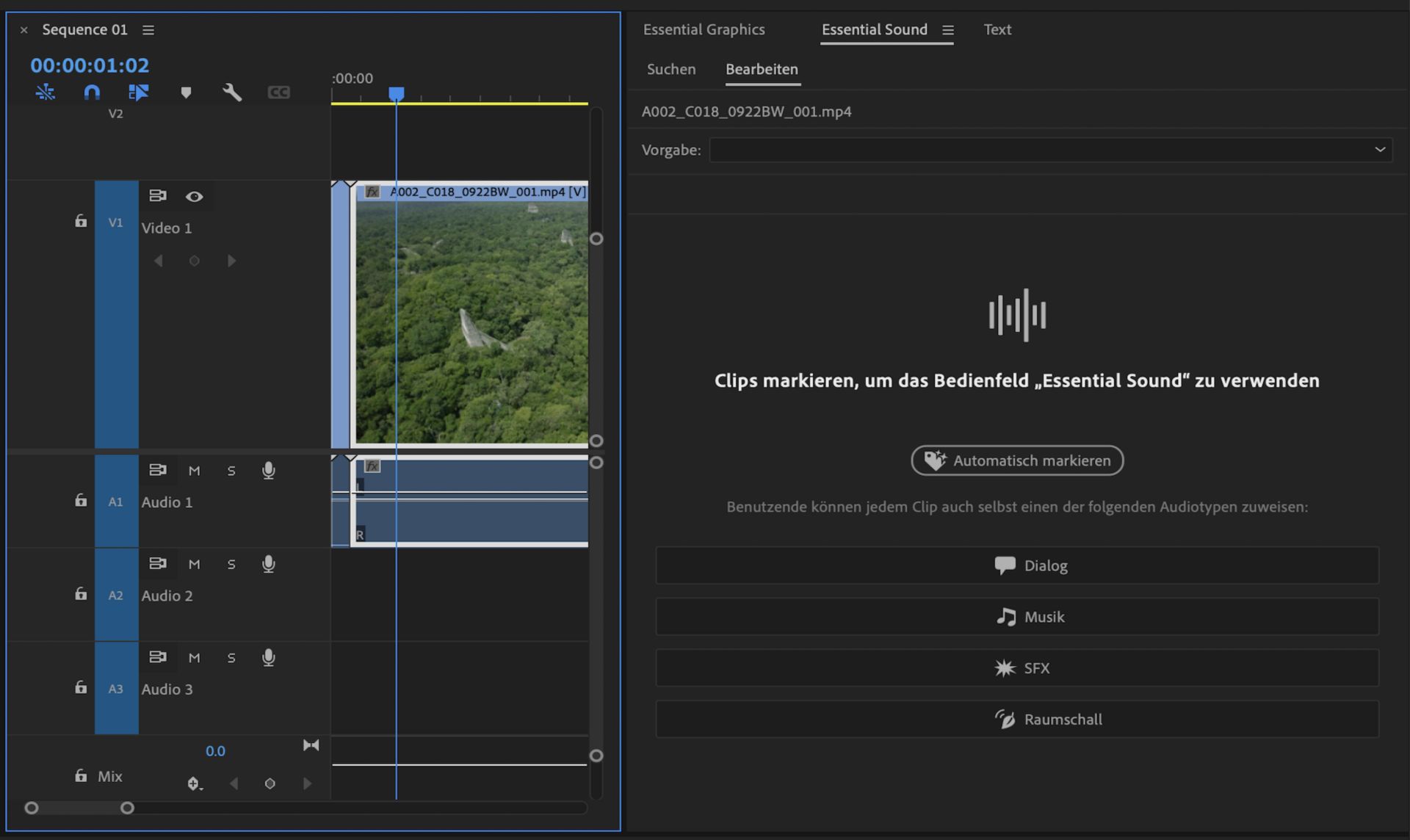Image resolution: width=1410 pixels, height=840 pixels.
Task: Solo the Audio 3 track
Action: (231, 658)
